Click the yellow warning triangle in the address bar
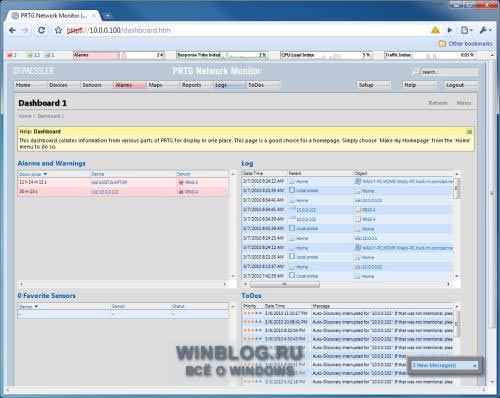 point(435,30)
